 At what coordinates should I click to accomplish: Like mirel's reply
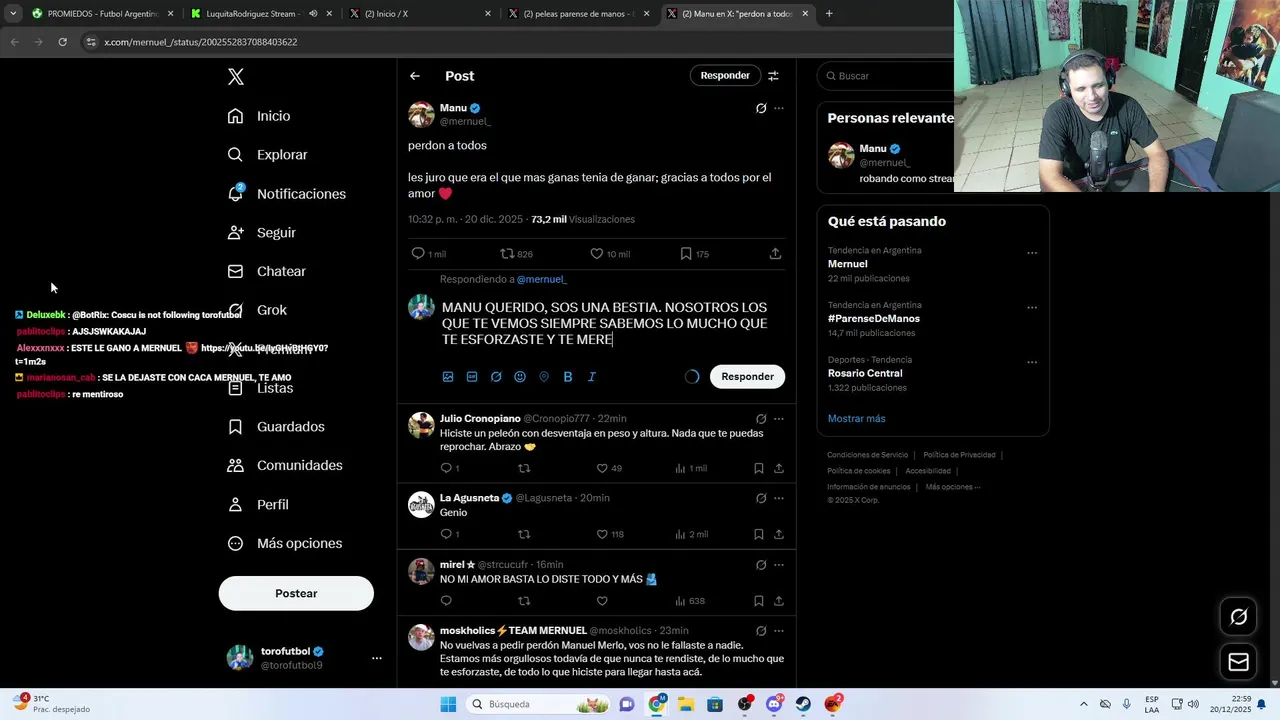pos(602,601)
